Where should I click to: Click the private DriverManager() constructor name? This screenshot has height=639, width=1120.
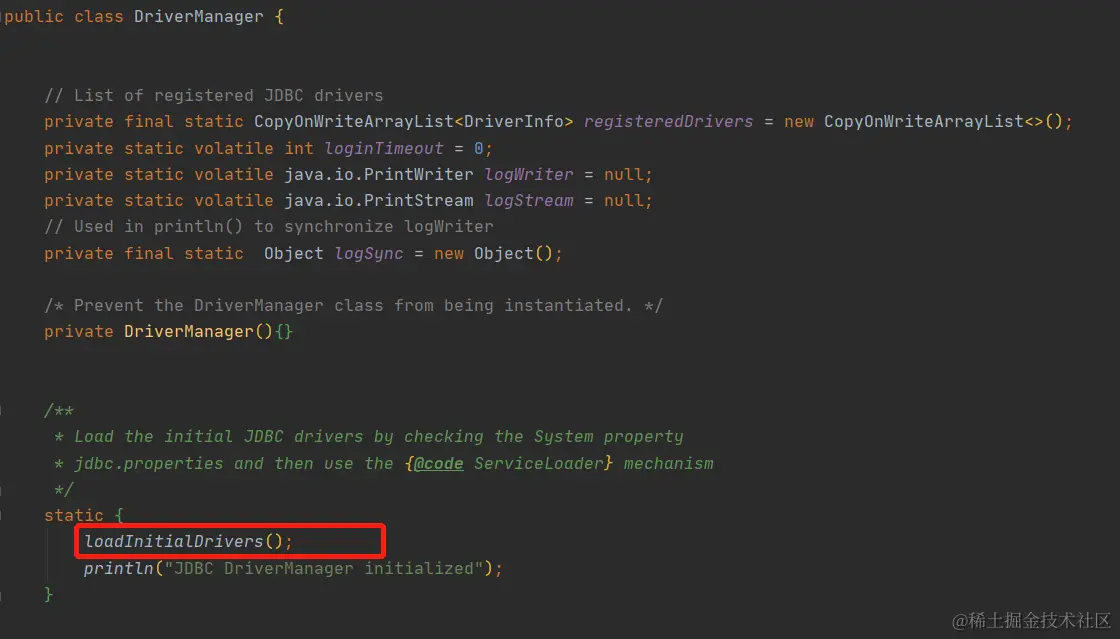click(189, 332)
